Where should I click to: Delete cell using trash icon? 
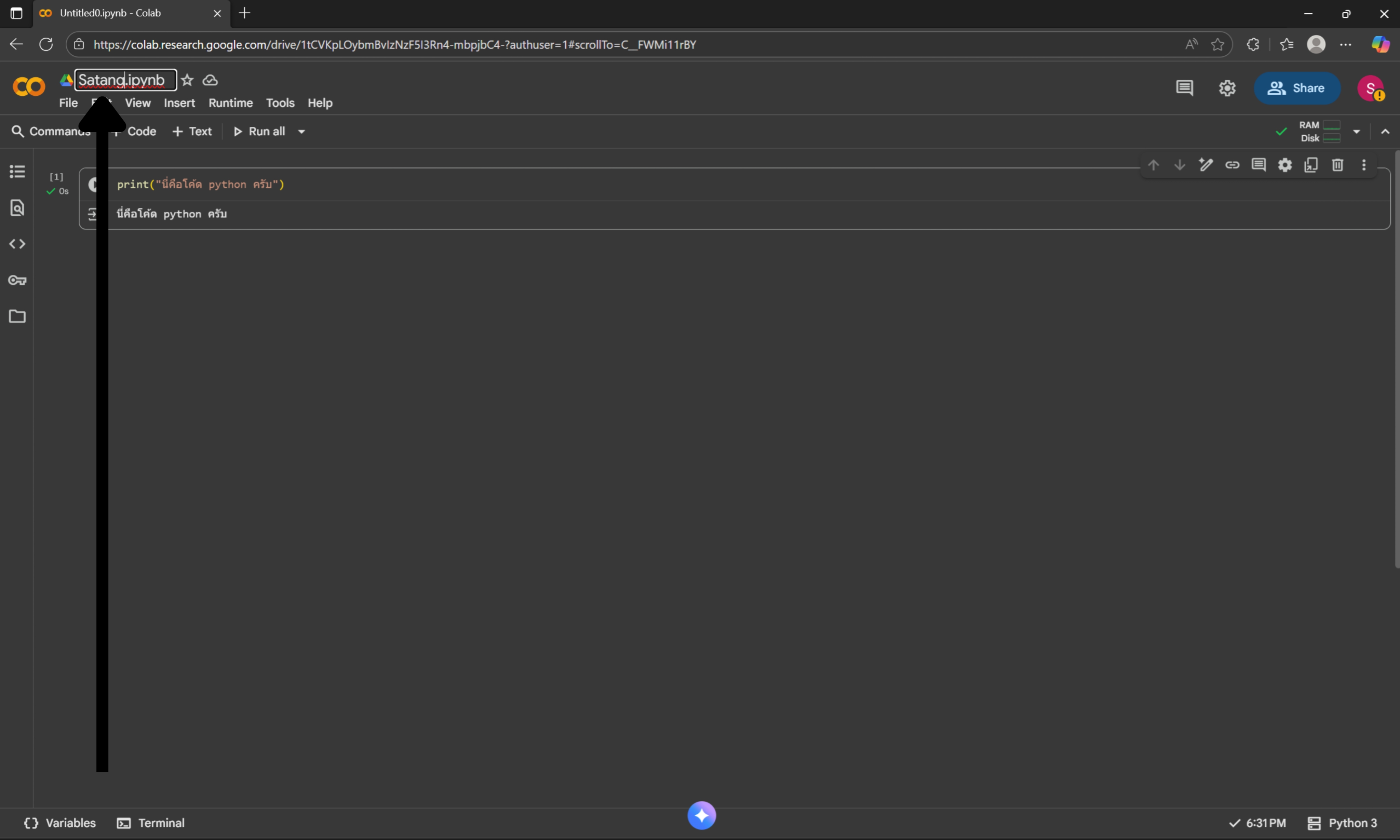[1337, 165]
